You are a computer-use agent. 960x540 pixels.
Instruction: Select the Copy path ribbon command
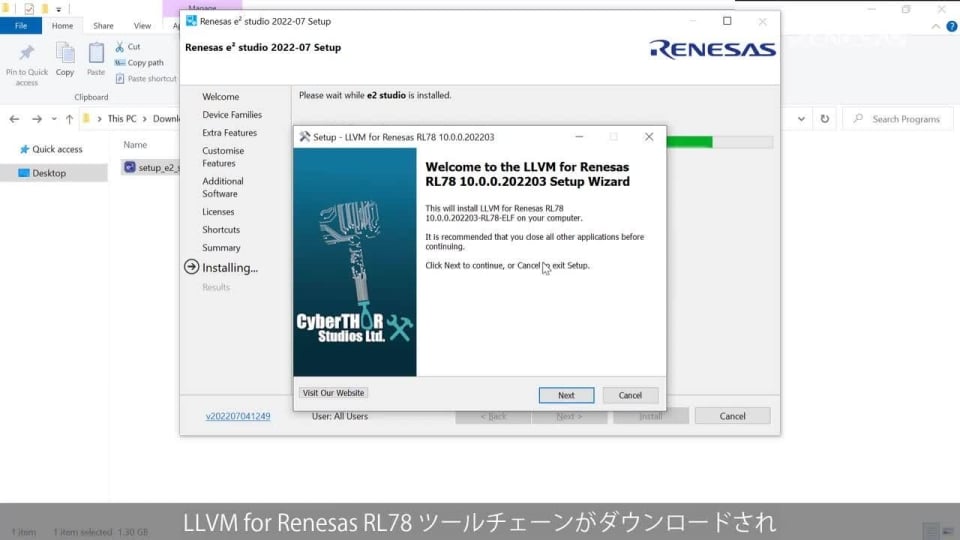click(144, 62)
